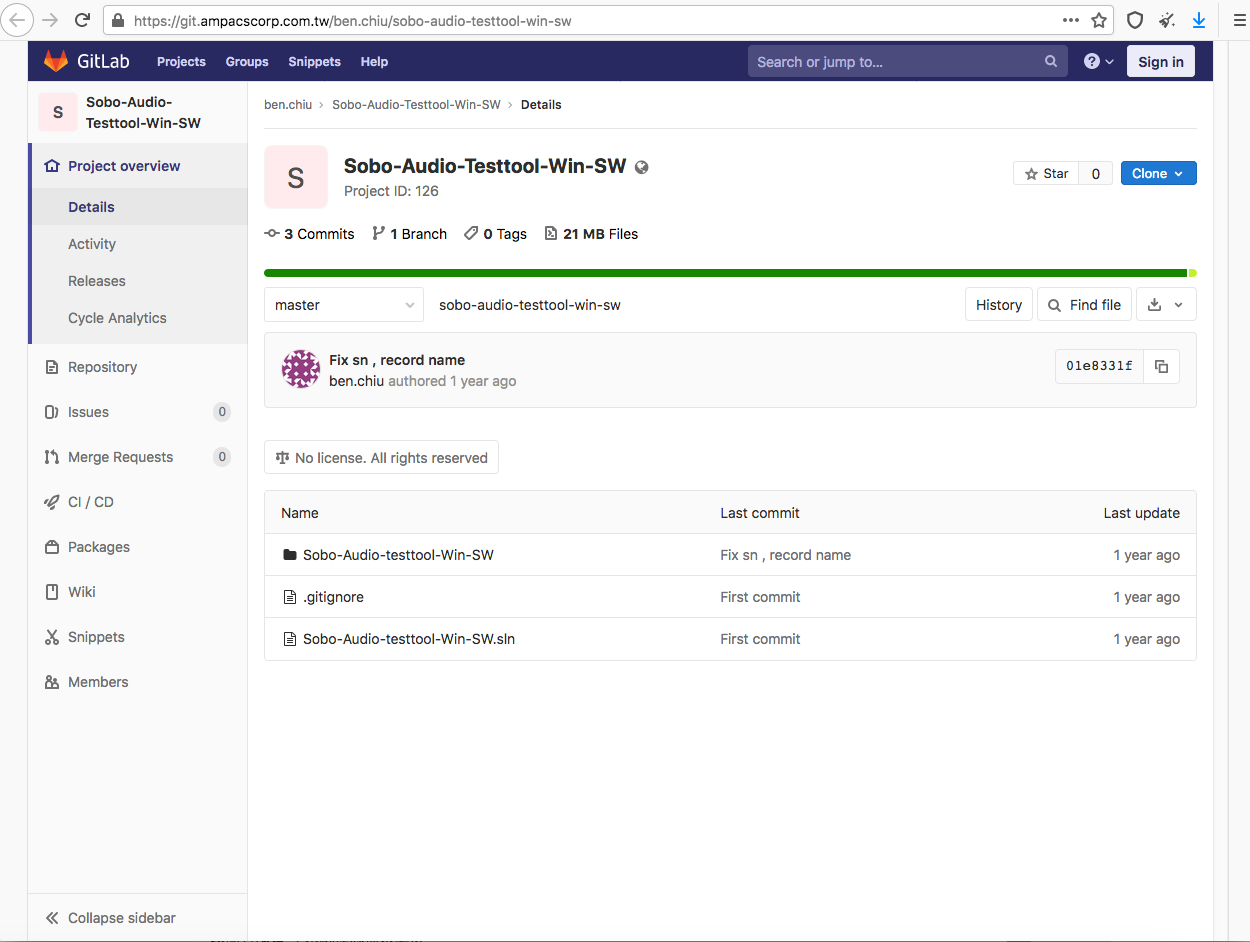The image size is (1250, 942).
Task: Click the public visibility globe icon
Action: (642, 167)
